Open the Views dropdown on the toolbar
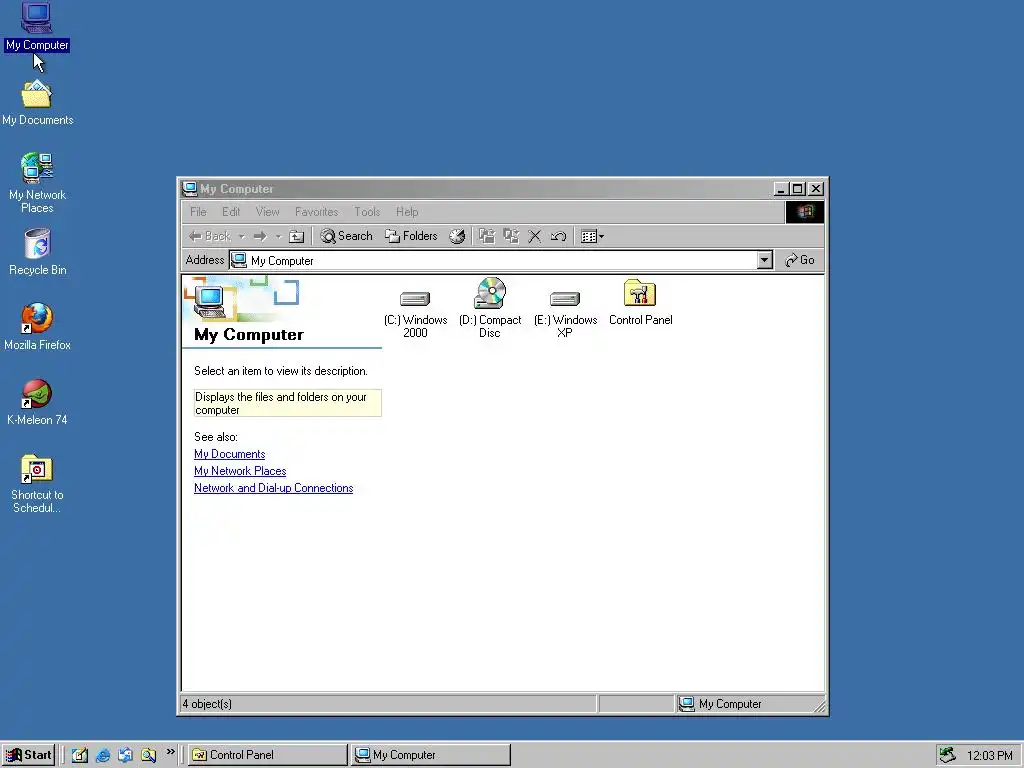Viewport: 1024px width, 768px height. [592, 236]
